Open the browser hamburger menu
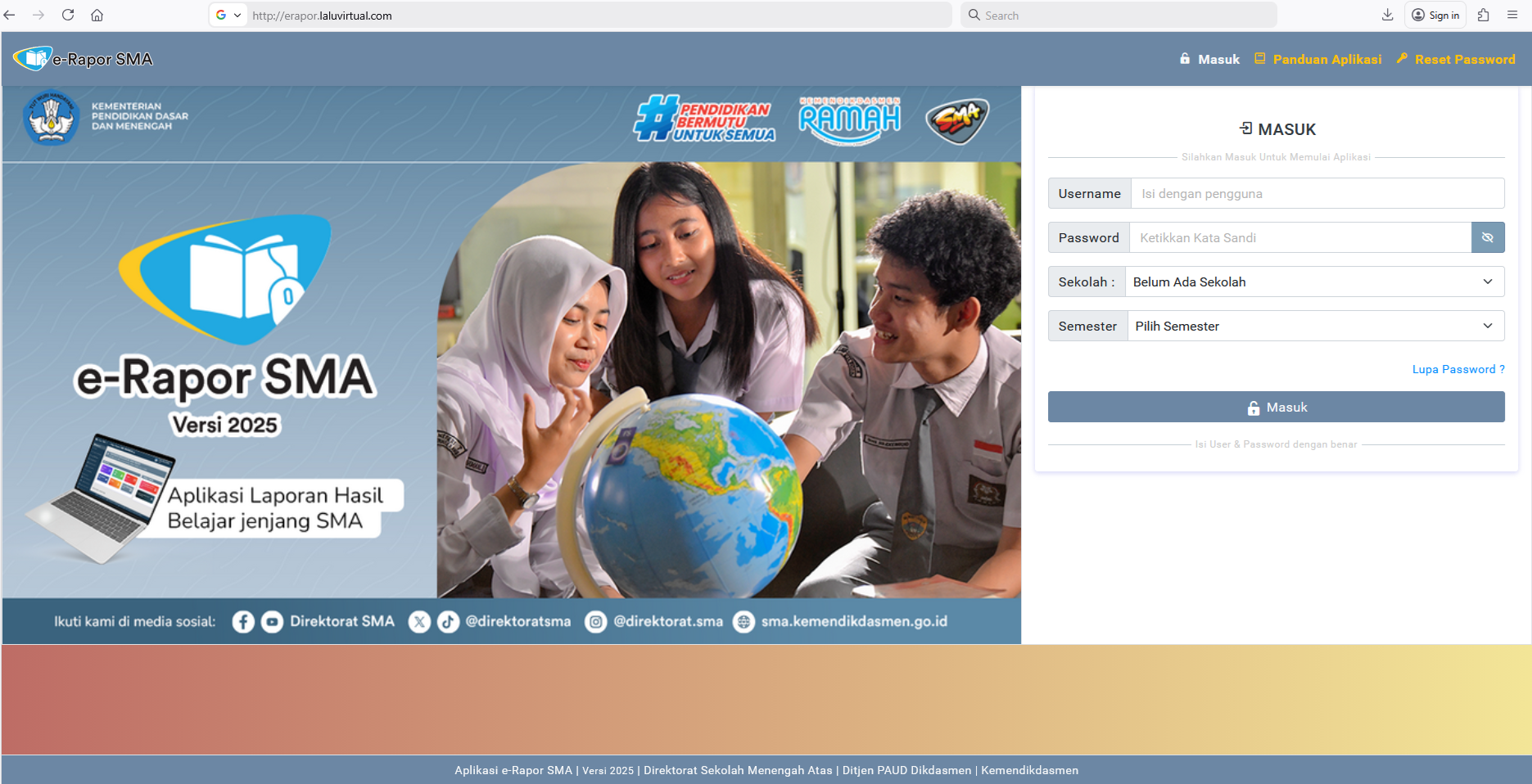The image size is (1532, 784). point(1512,15)
